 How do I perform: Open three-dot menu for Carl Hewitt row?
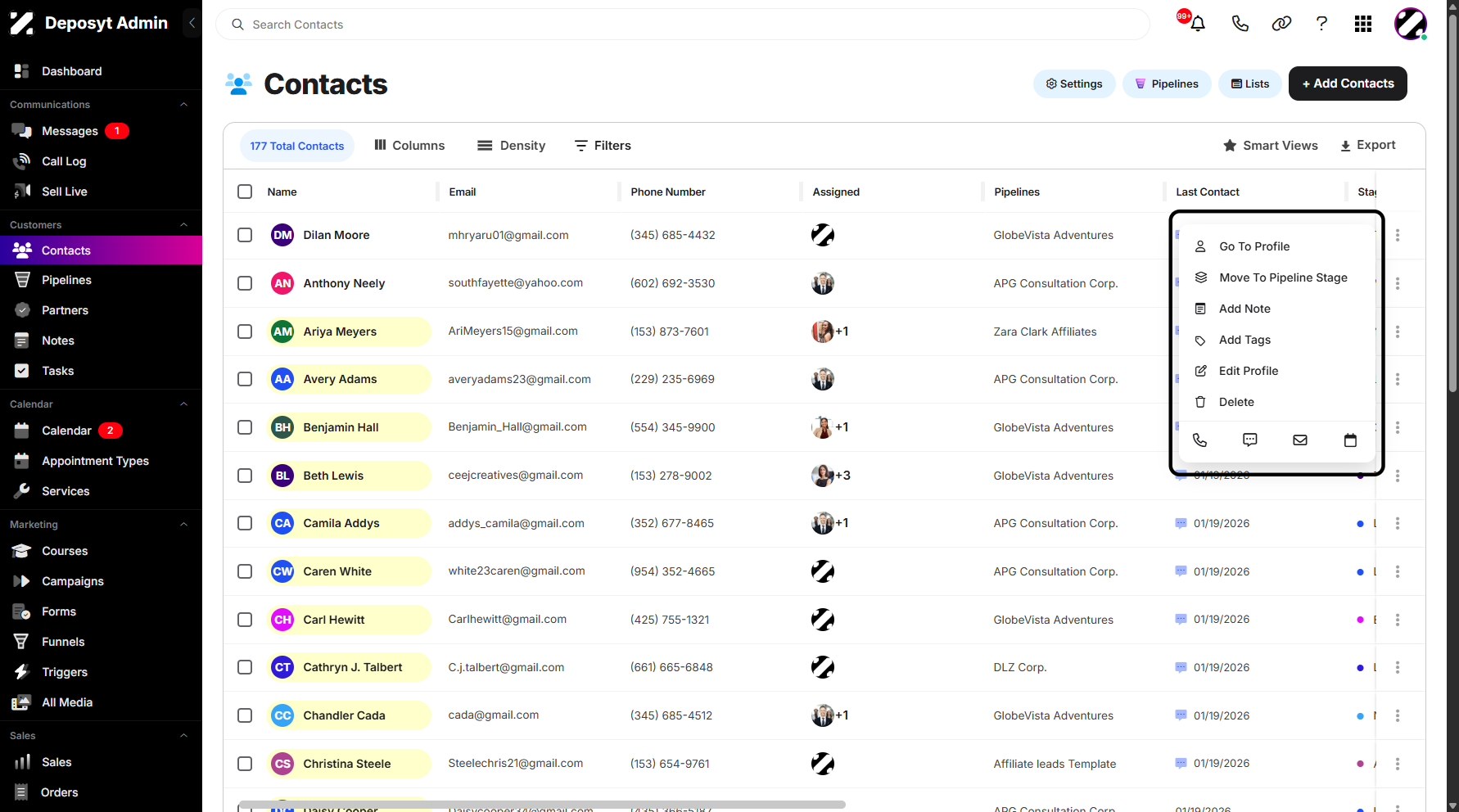tap(1398, 620)
